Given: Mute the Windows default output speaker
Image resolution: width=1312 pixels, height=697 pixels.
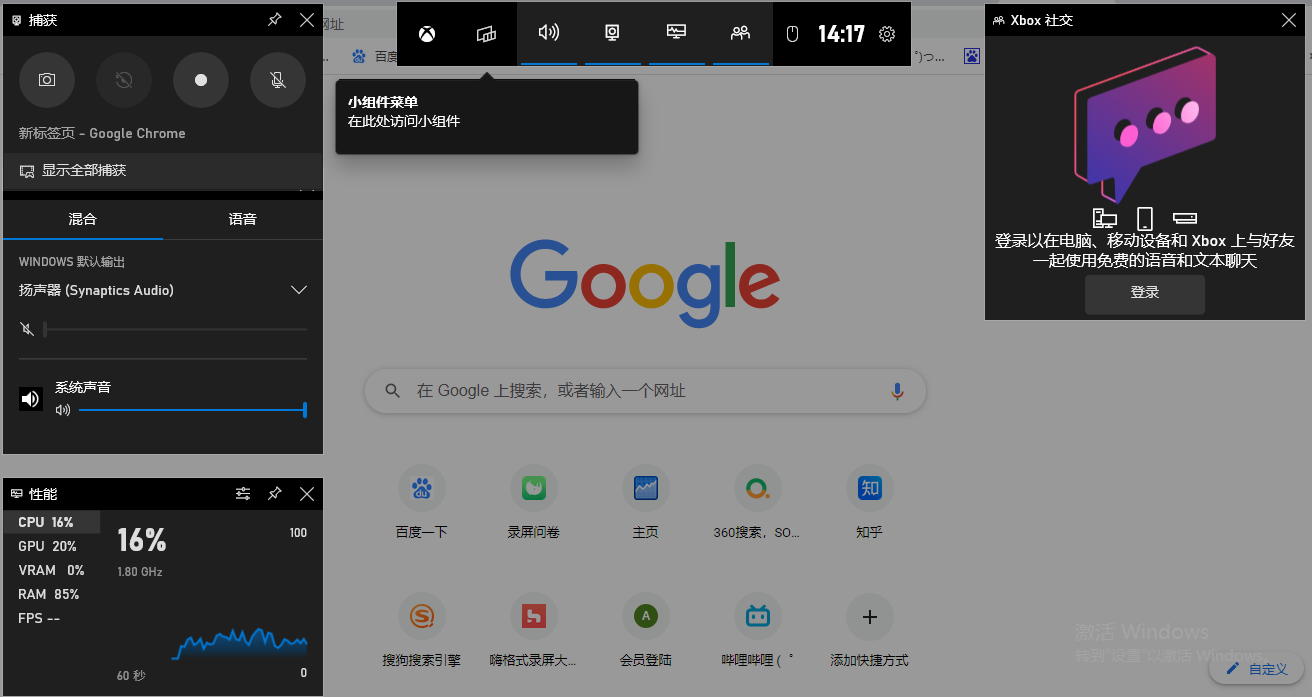Looking at the screenshot, I should pos(27,329).
